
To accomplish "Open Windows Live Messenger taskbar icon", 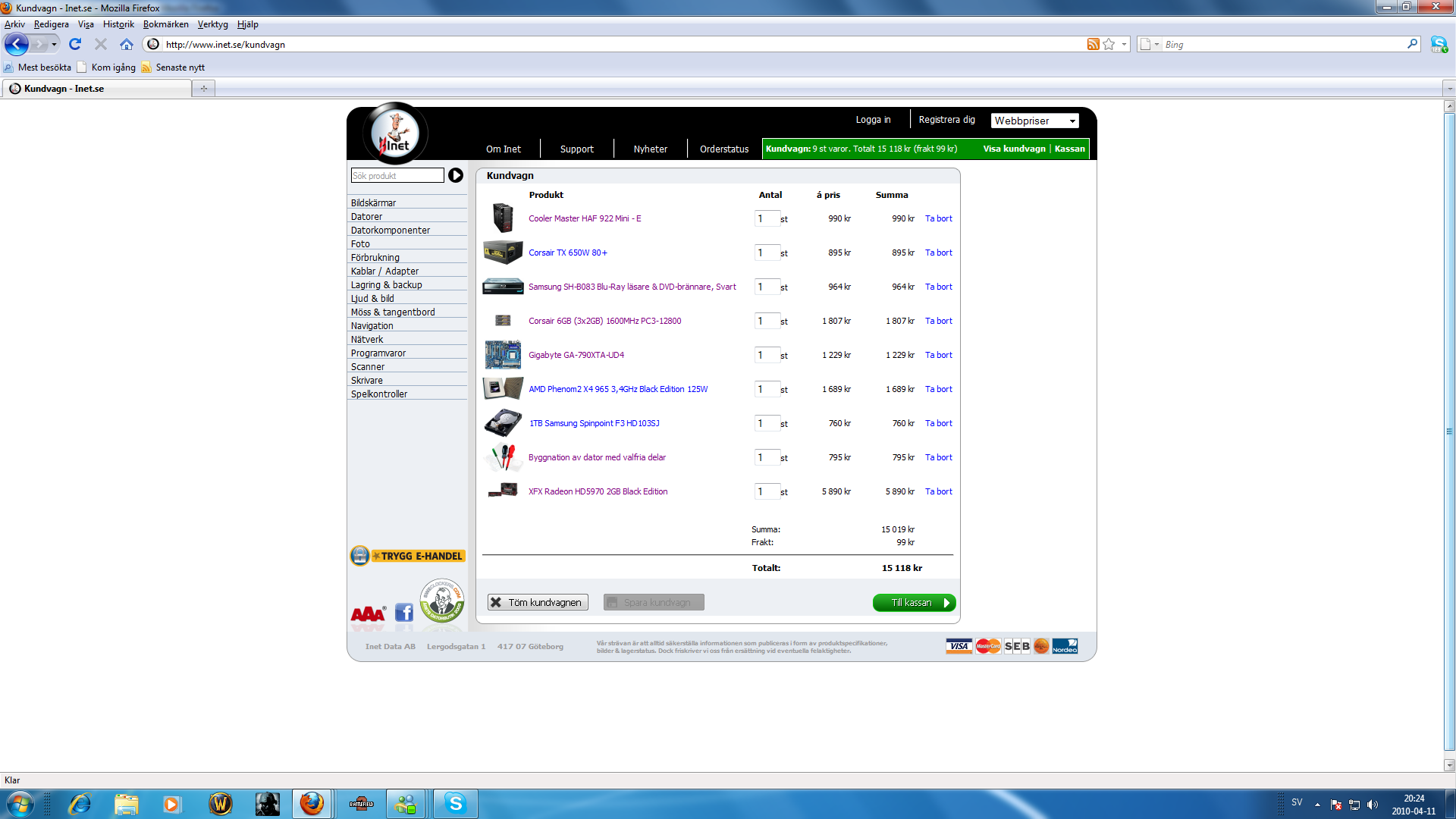I will click(x=406, y=804).
